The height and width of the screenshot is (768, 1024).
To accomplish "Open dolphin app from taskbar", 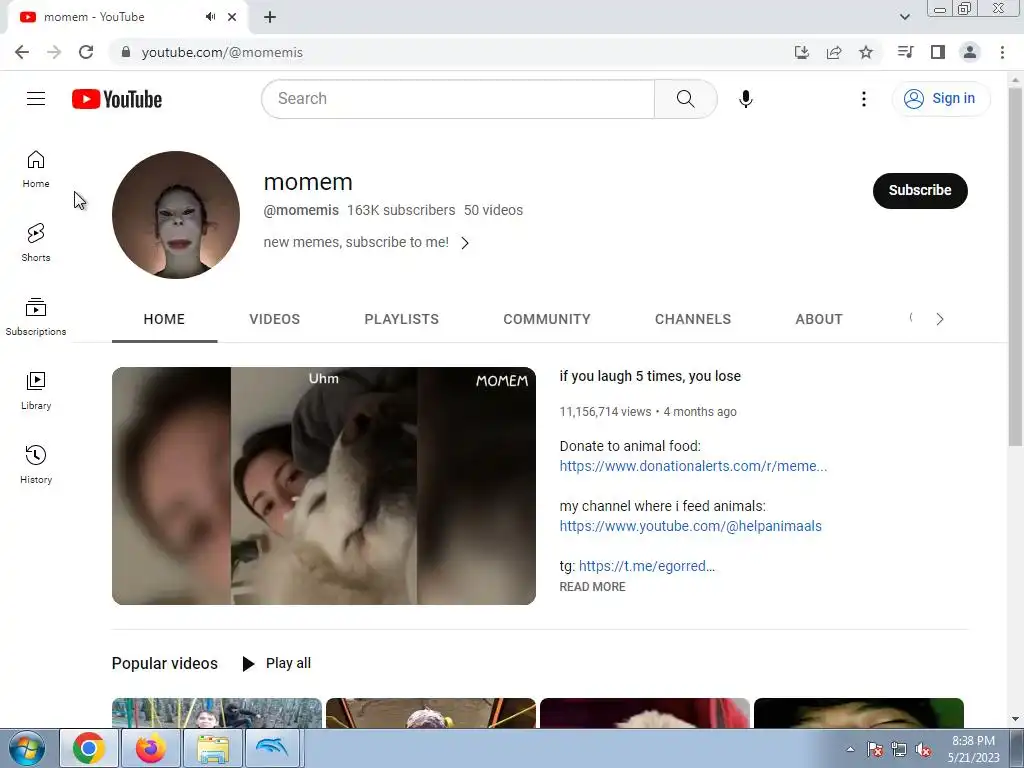I will (273, 748).
